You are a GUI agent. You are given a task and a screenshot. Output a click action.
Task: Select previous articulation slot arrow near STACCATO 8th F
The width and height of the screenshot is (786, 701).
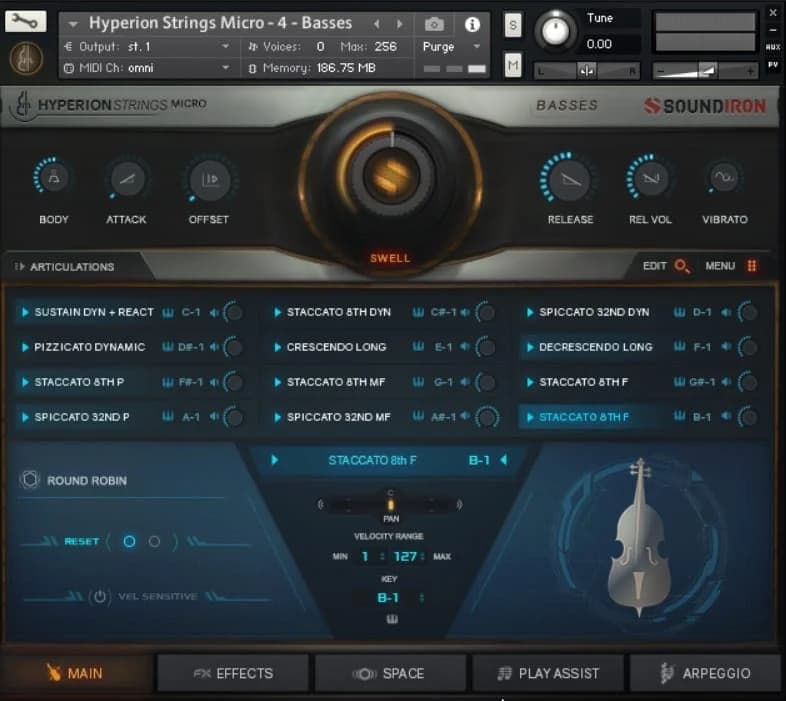274,460
